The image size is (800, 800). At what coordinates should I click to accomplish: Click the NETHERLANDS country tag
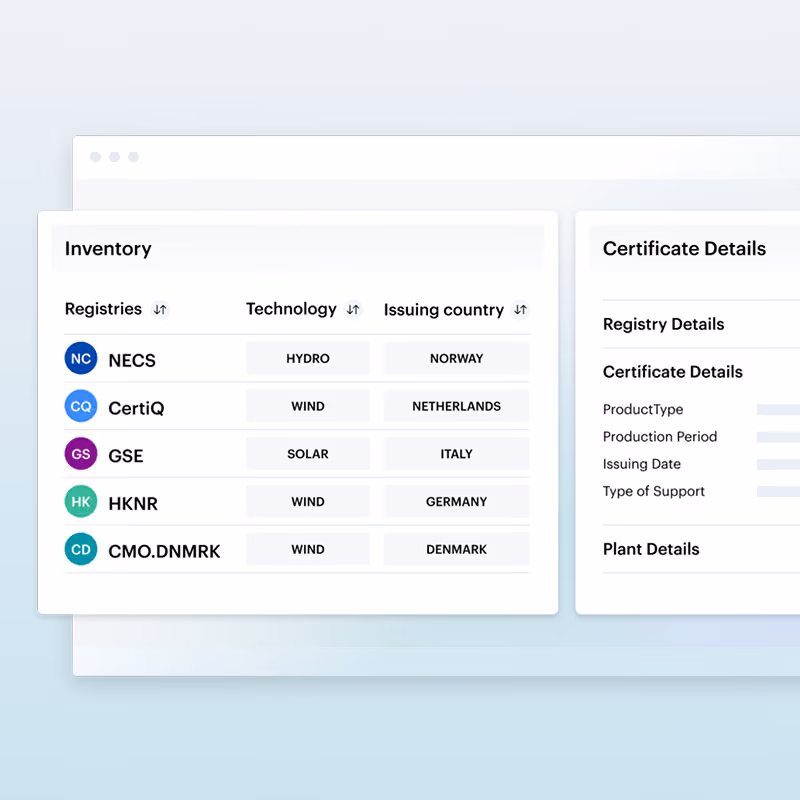pyautogui.click(x=457, y=406)
